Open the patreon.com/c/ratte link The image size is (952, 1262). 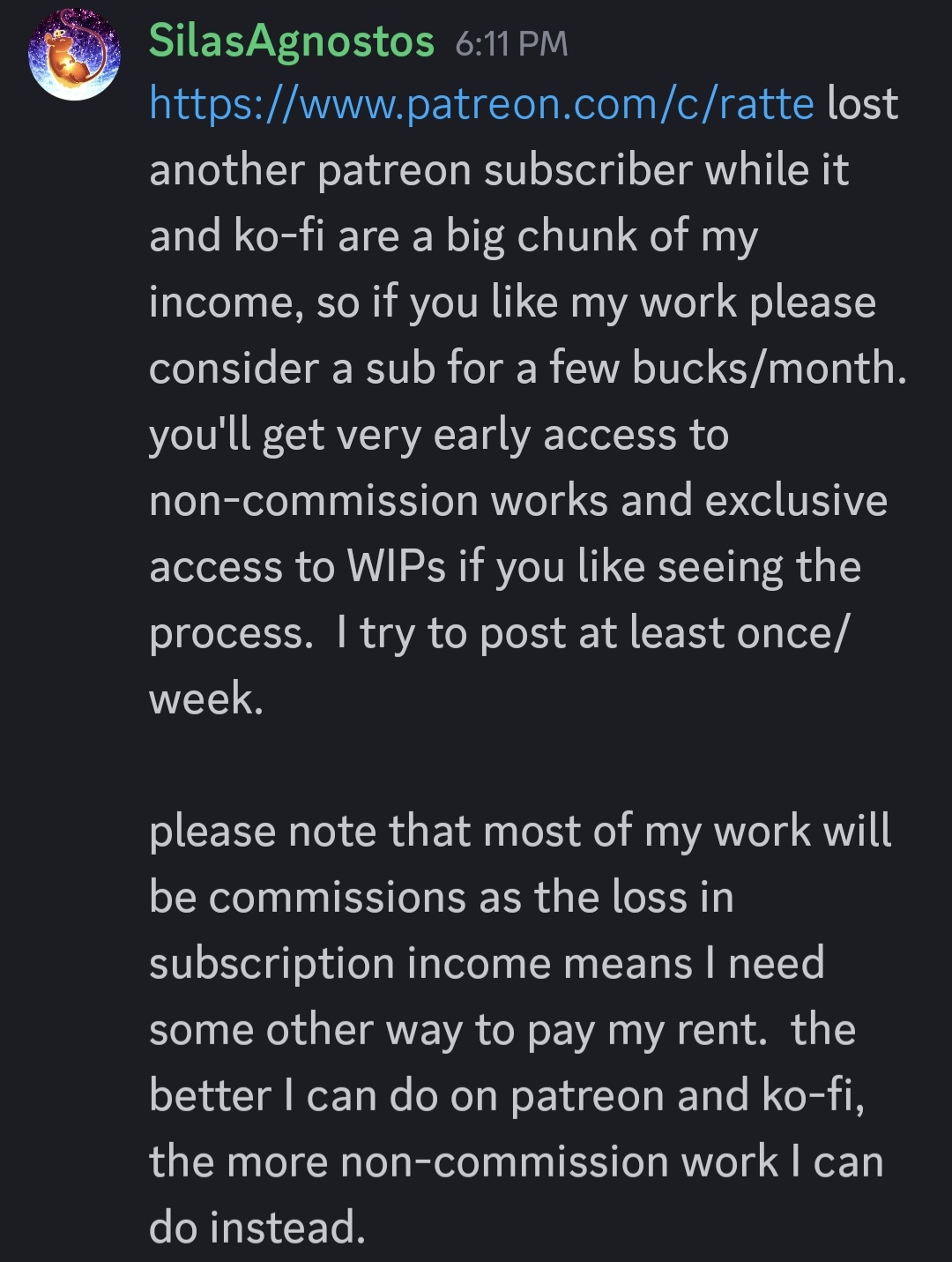click(481, 104)
